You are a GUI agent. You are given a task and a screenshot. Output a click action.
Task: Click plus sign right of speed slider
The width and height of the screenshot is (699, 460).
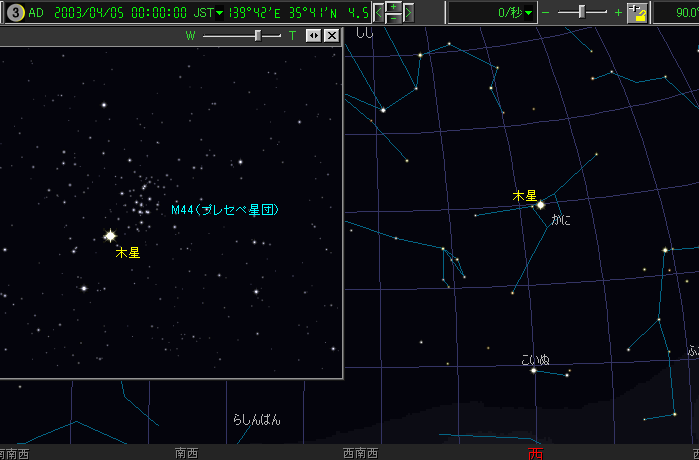(x=618, y=12)
